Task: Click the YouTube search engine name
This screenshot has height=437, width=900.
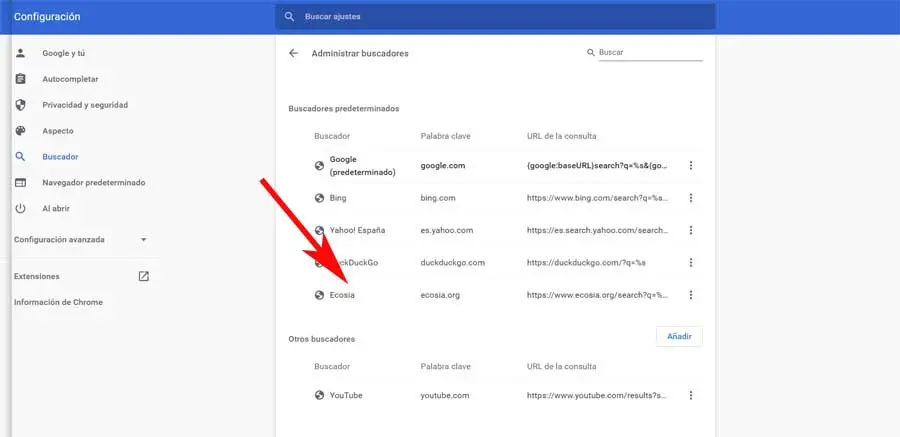Action: tap(346, 395)
